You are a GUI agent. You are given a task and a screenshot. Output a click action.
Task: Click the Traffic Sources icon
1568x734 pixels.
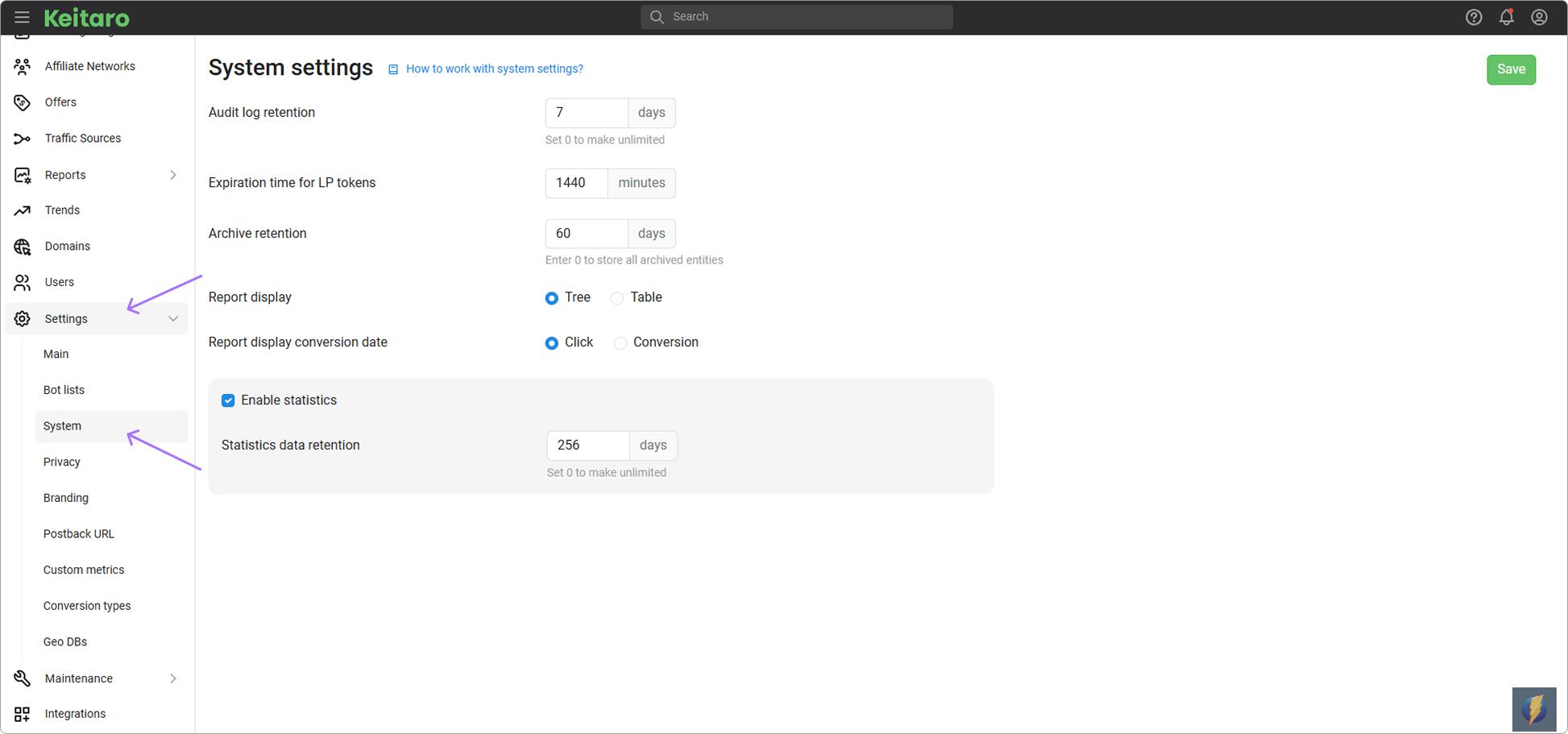point(22,138)
